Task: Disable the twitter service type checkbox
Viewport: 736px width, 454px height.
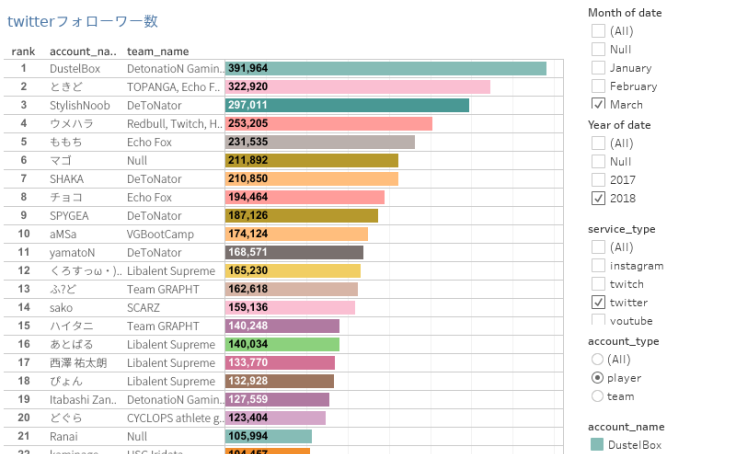Action: (x=598, y=302)
